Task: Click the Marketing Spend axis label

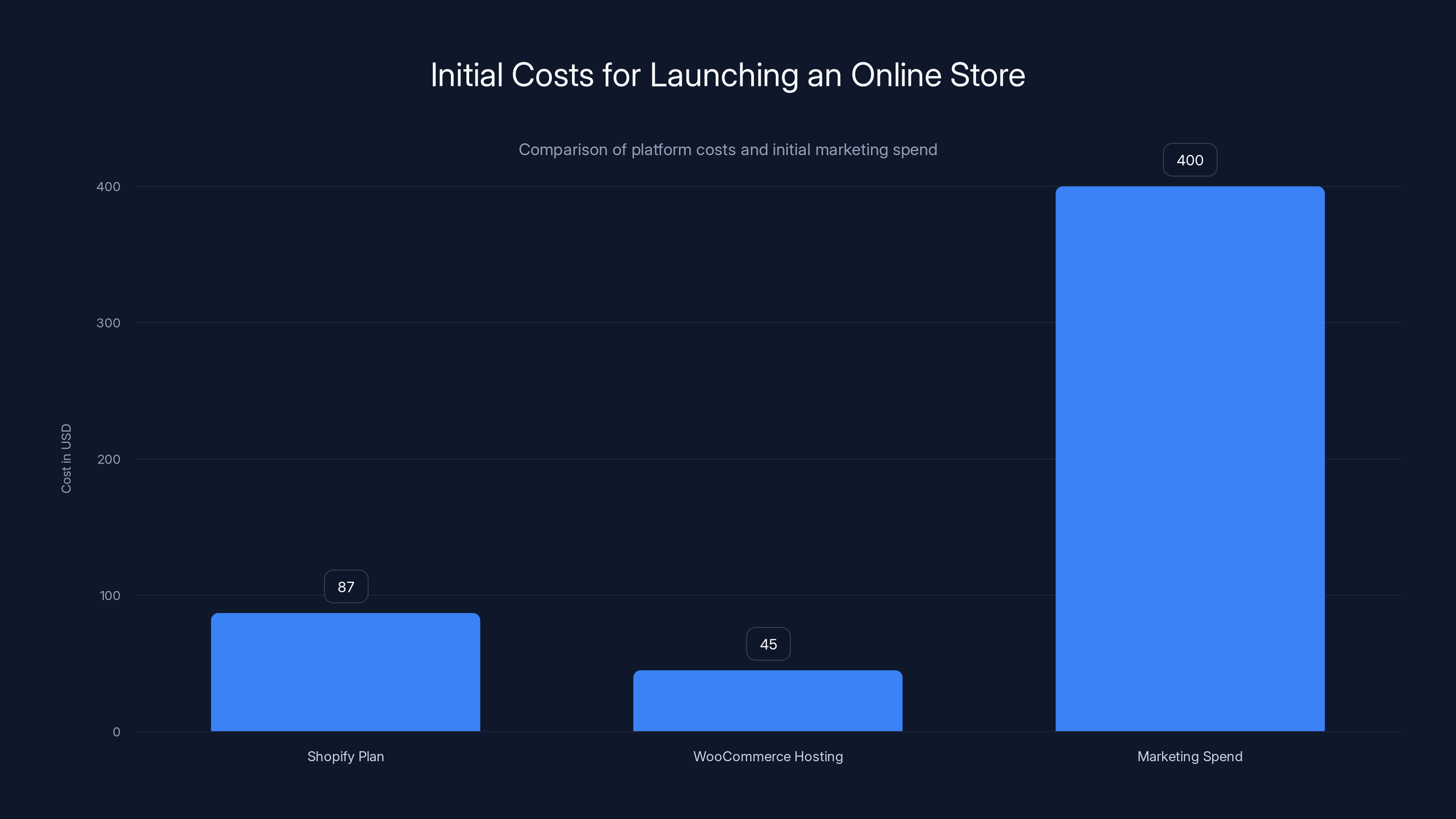Action: (1190, 756)
